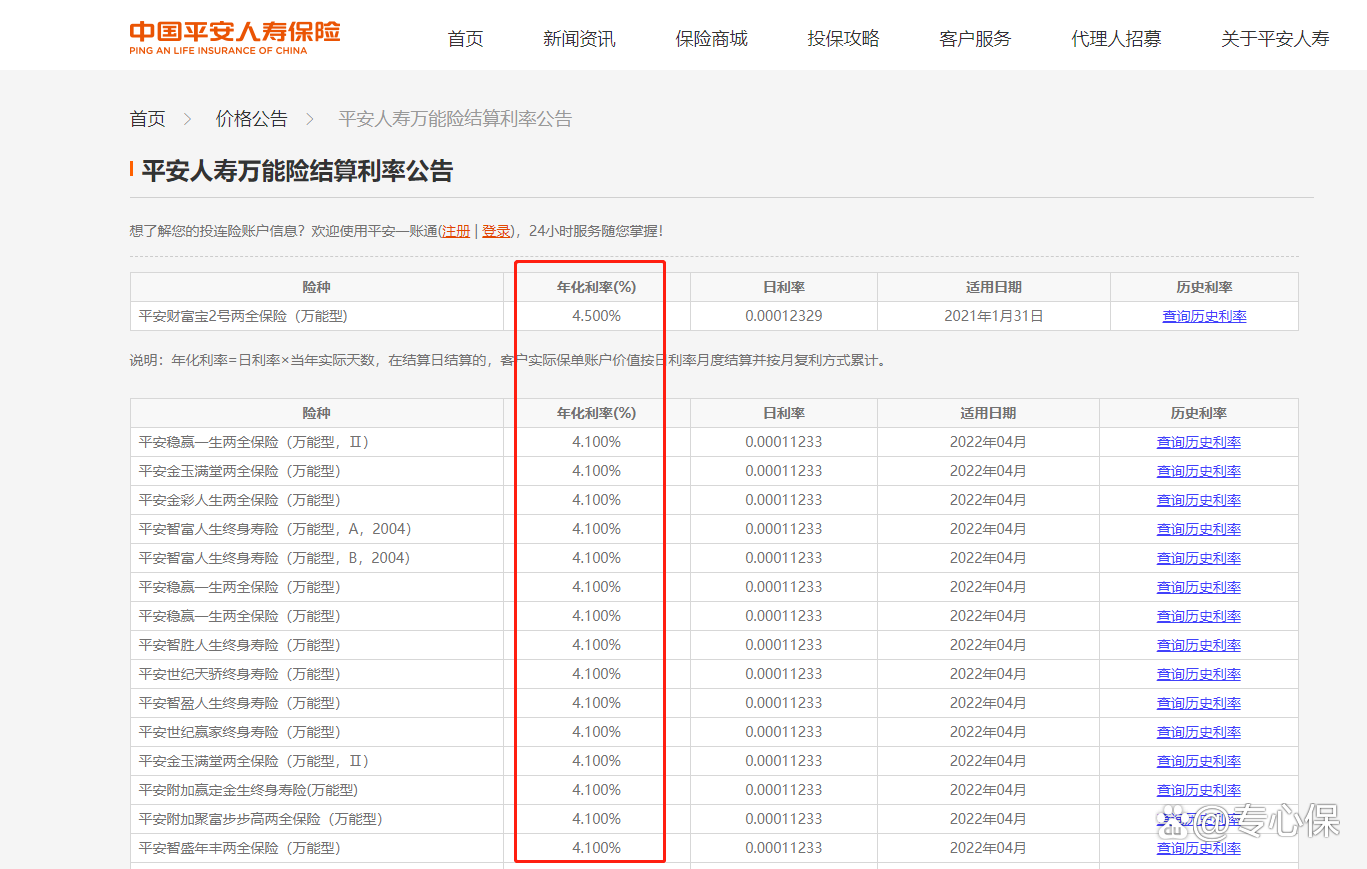Go to 价格公告 breadcrumb link
The image size is (1367, 869).
(x=251, y=119)
